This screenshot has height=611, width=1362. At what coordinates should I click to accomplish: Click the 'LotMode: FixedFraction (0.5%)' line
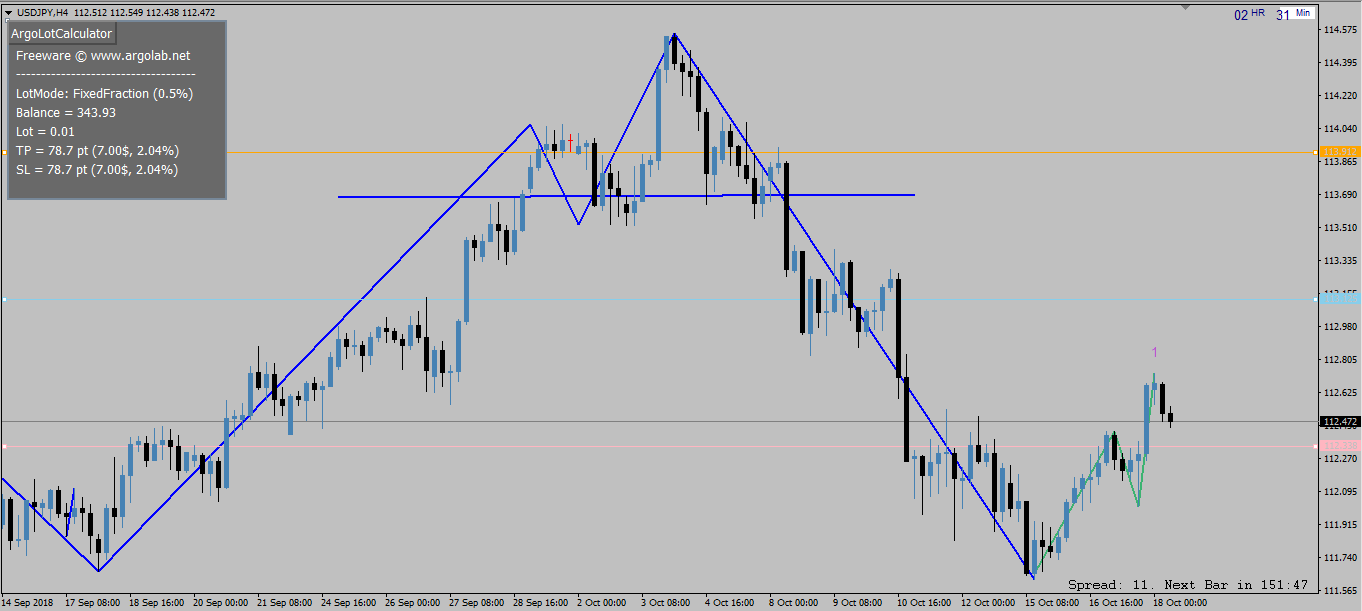(104, 93)
